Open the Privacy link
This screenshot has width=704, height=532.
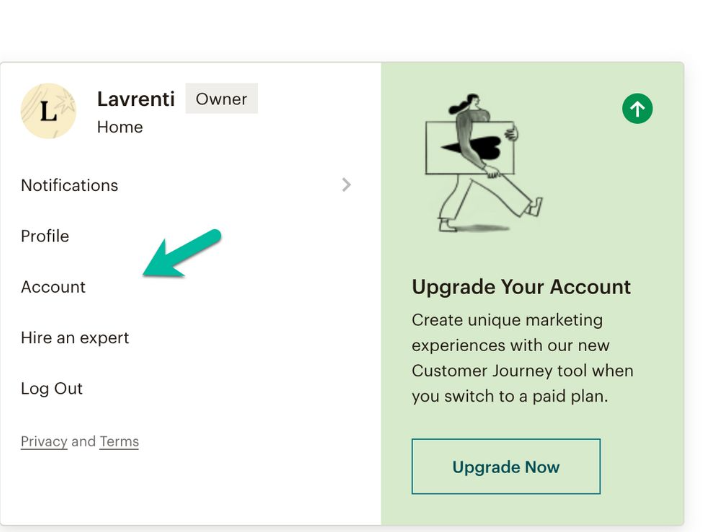44,441
